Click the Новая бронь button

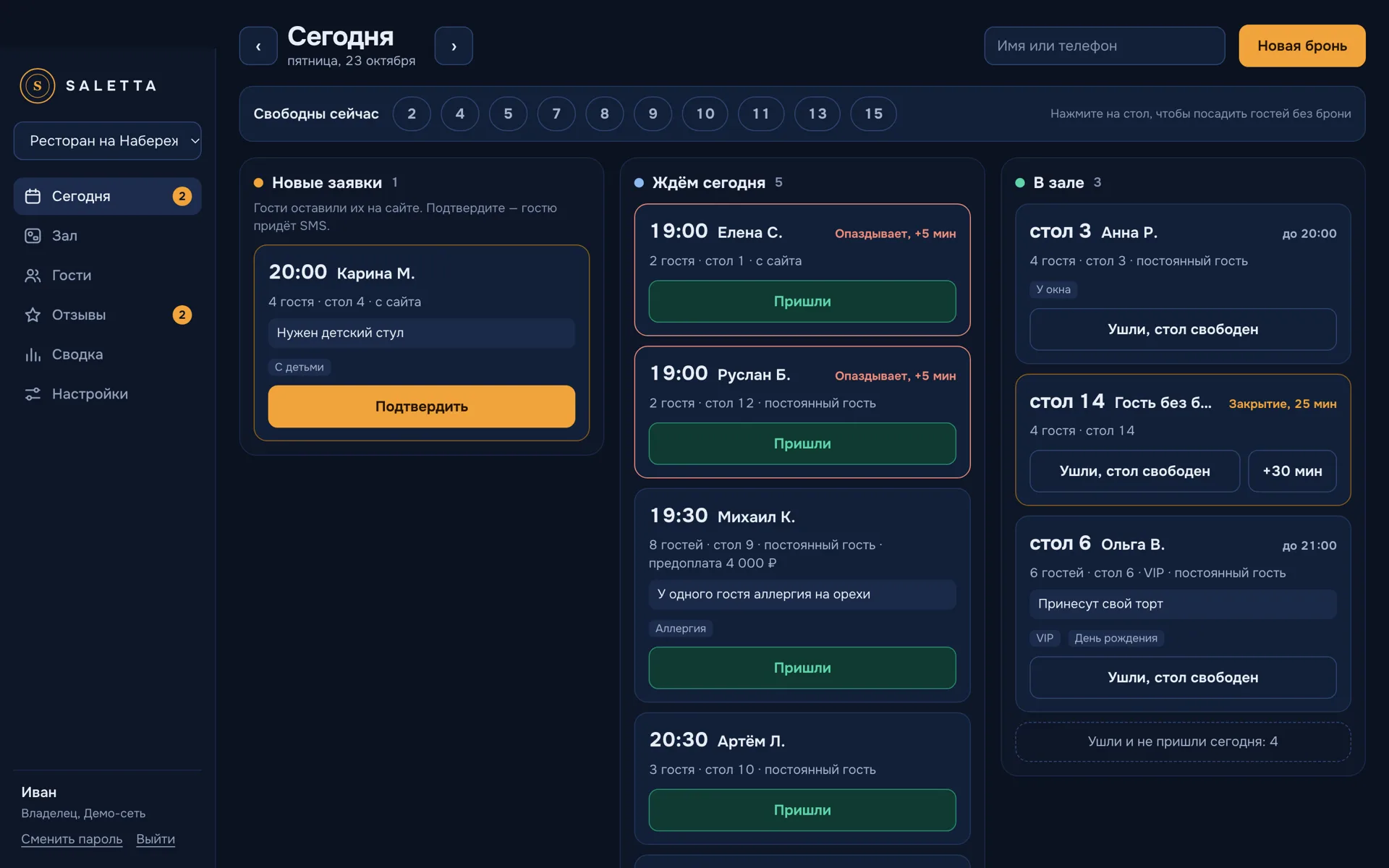(1302, 46)
